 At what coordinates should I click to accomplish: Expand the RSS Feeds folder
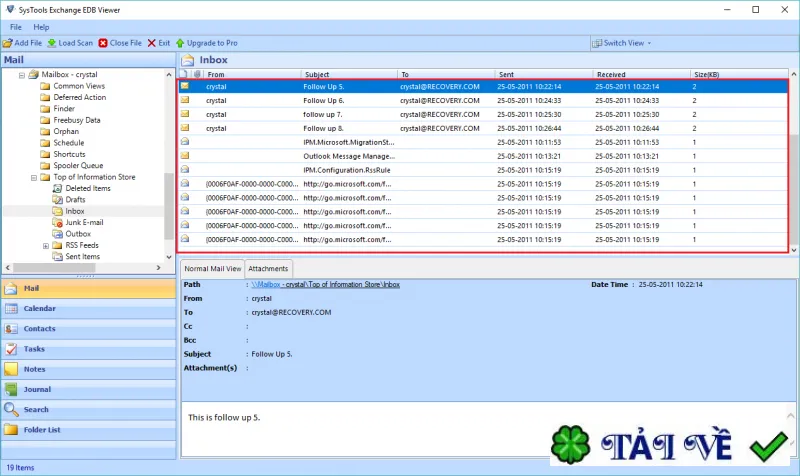pyautogui.click(x=46, y=246)
